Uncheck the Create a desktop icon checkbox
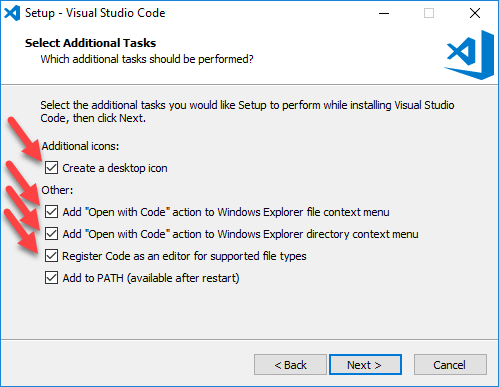The width and height of the screenshot is (499, 387). [51, 168]
